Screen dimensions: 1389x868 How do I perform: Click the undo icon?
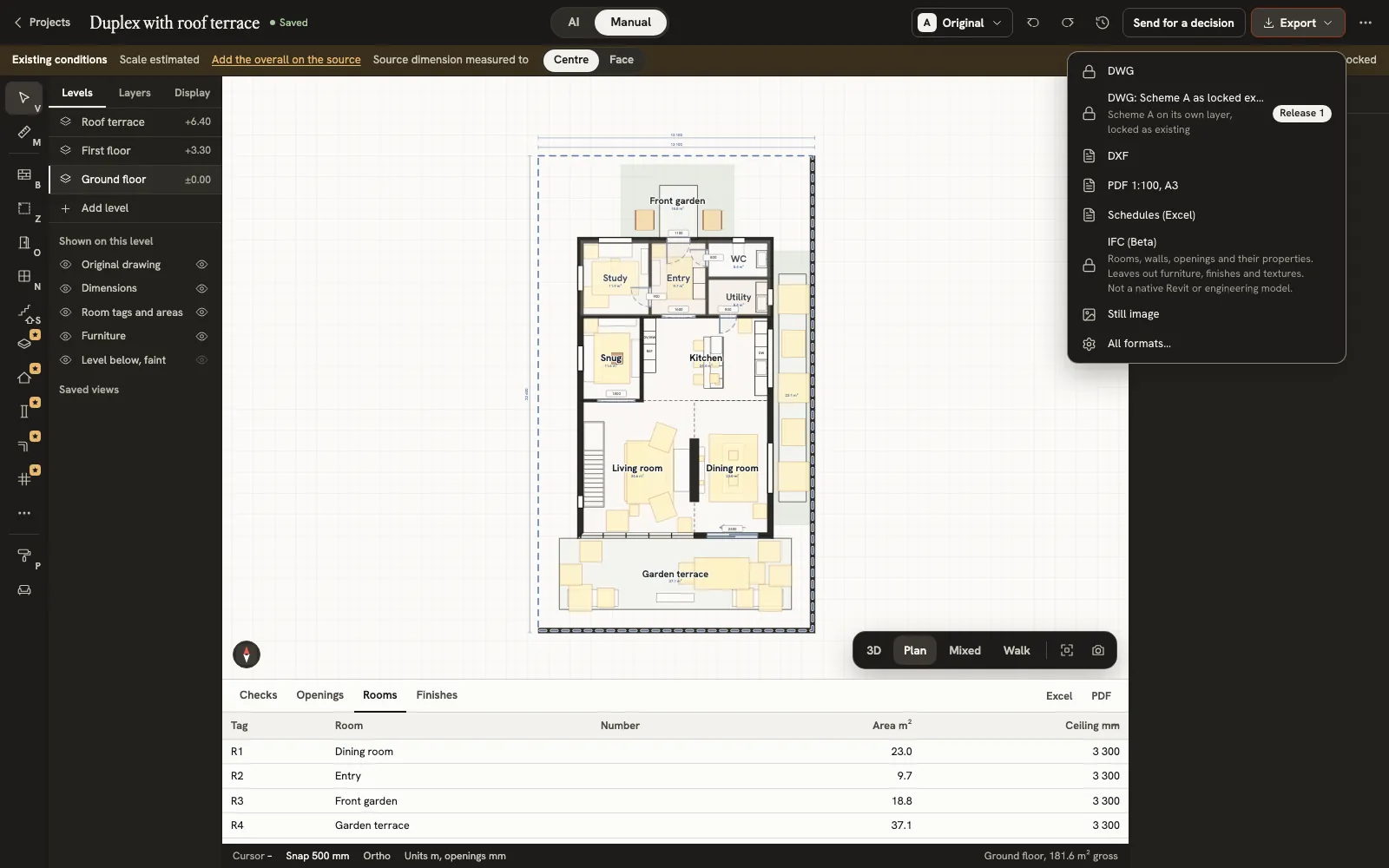click(x=1033, y=23)
